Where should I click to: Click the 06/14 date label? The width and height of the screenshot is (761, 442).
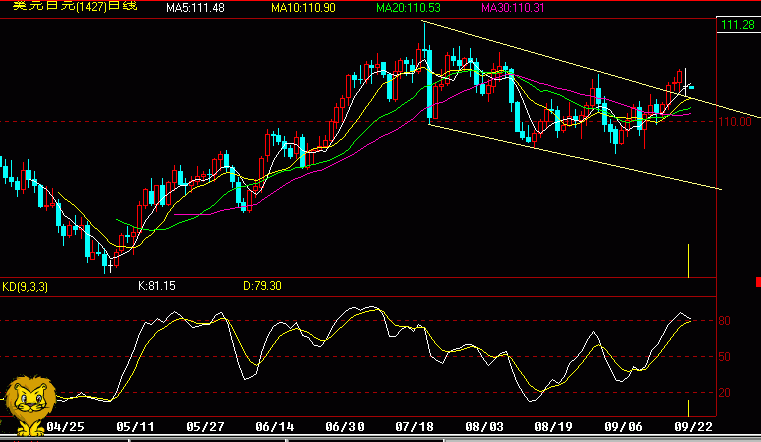[x=275, y=427]
